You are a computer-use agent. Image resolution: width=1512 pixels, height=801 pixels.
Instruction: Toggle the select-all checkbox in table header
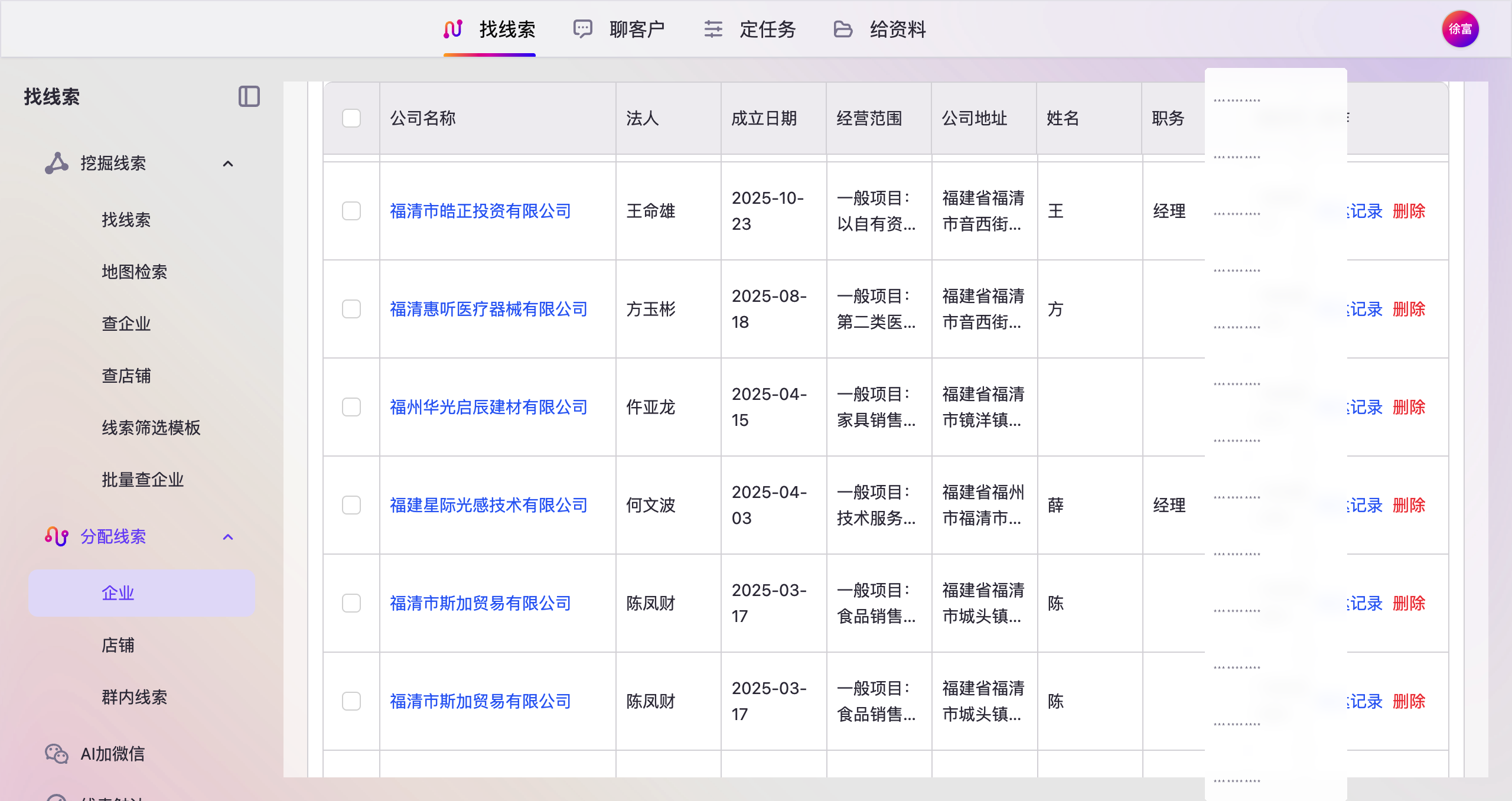coord(351,118)
